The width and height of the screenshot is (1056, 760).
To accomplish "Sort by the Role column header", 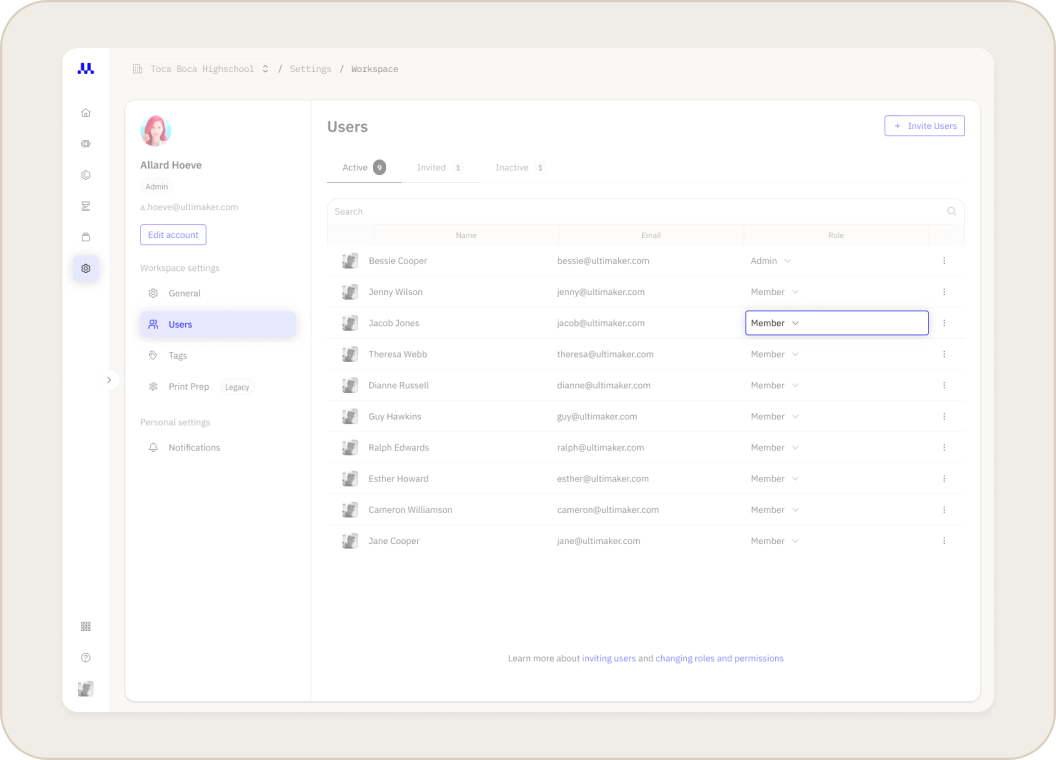I will pos(836,235).
